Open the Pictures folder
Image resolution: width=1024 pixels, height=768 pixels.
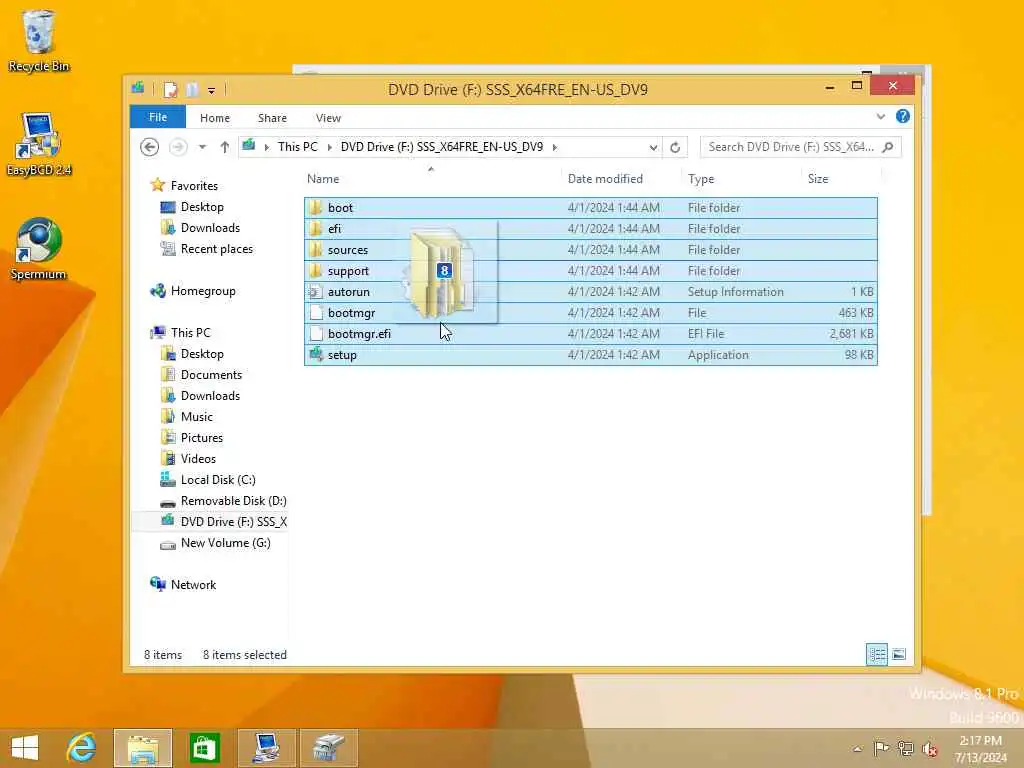point(192,438)
